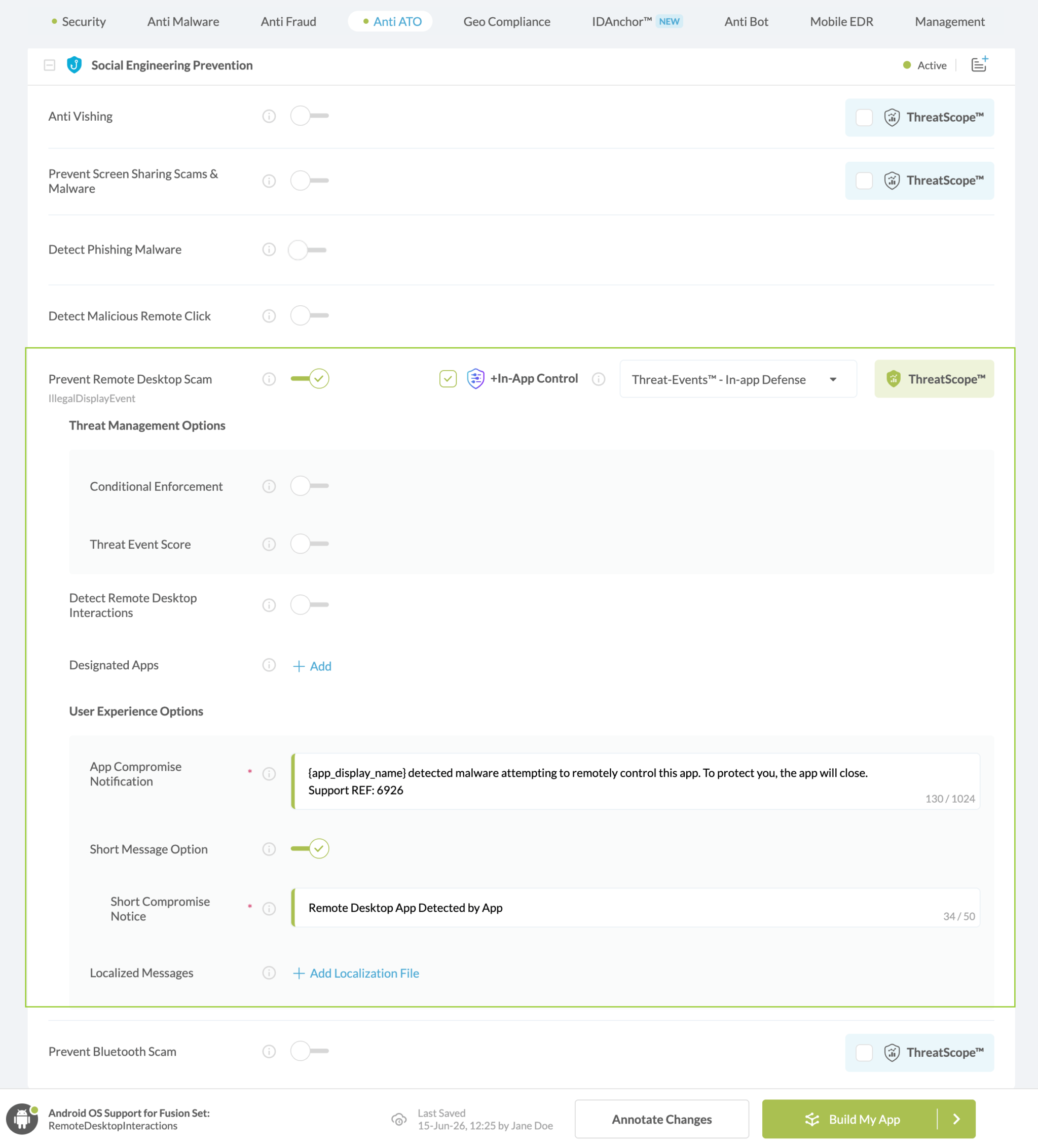The image size is (1038, 1148).
Task: Click info icon for Localized Messages
Action: click(x=269, y=973)
